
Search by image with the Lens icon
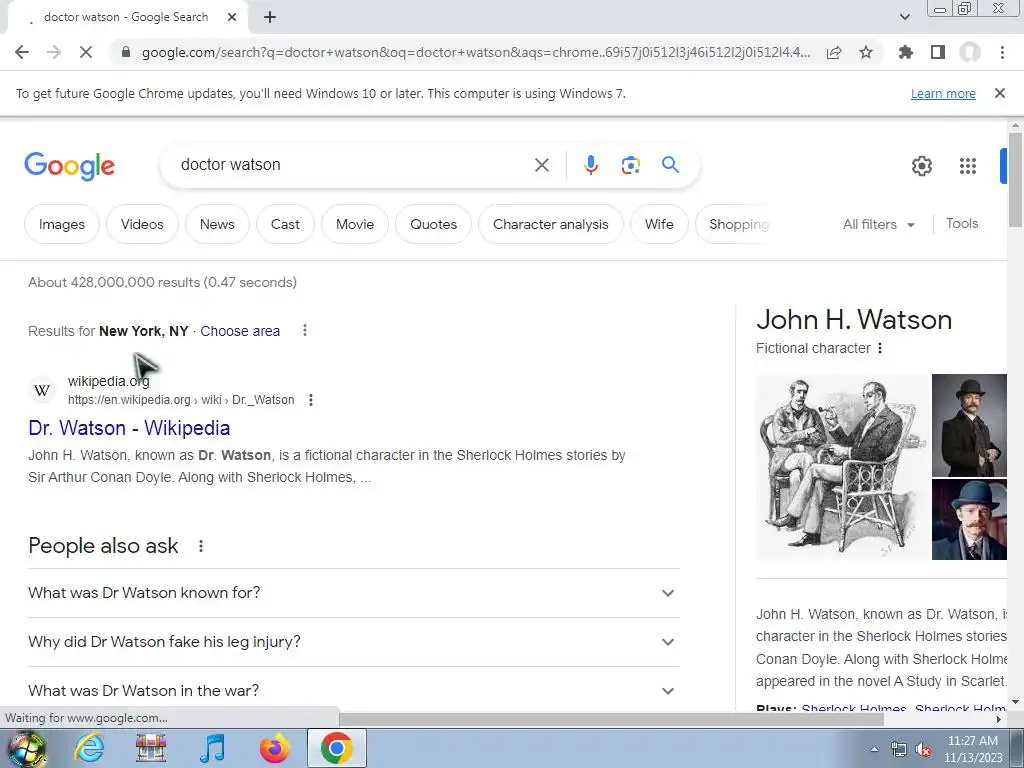pyautogui.click(x=630, y=165)
